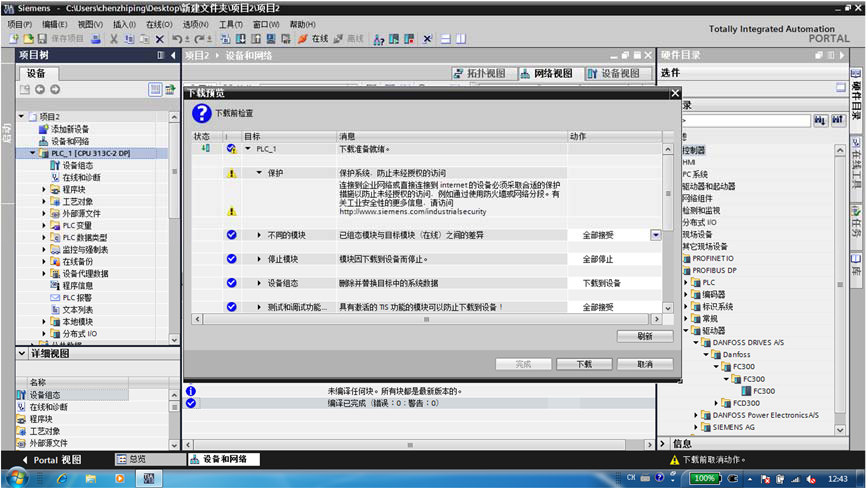The height and width of the screenshot is (488, 866).
Task: Collapse the 保护 row in download preview
Action: click(x=259, y=172)
